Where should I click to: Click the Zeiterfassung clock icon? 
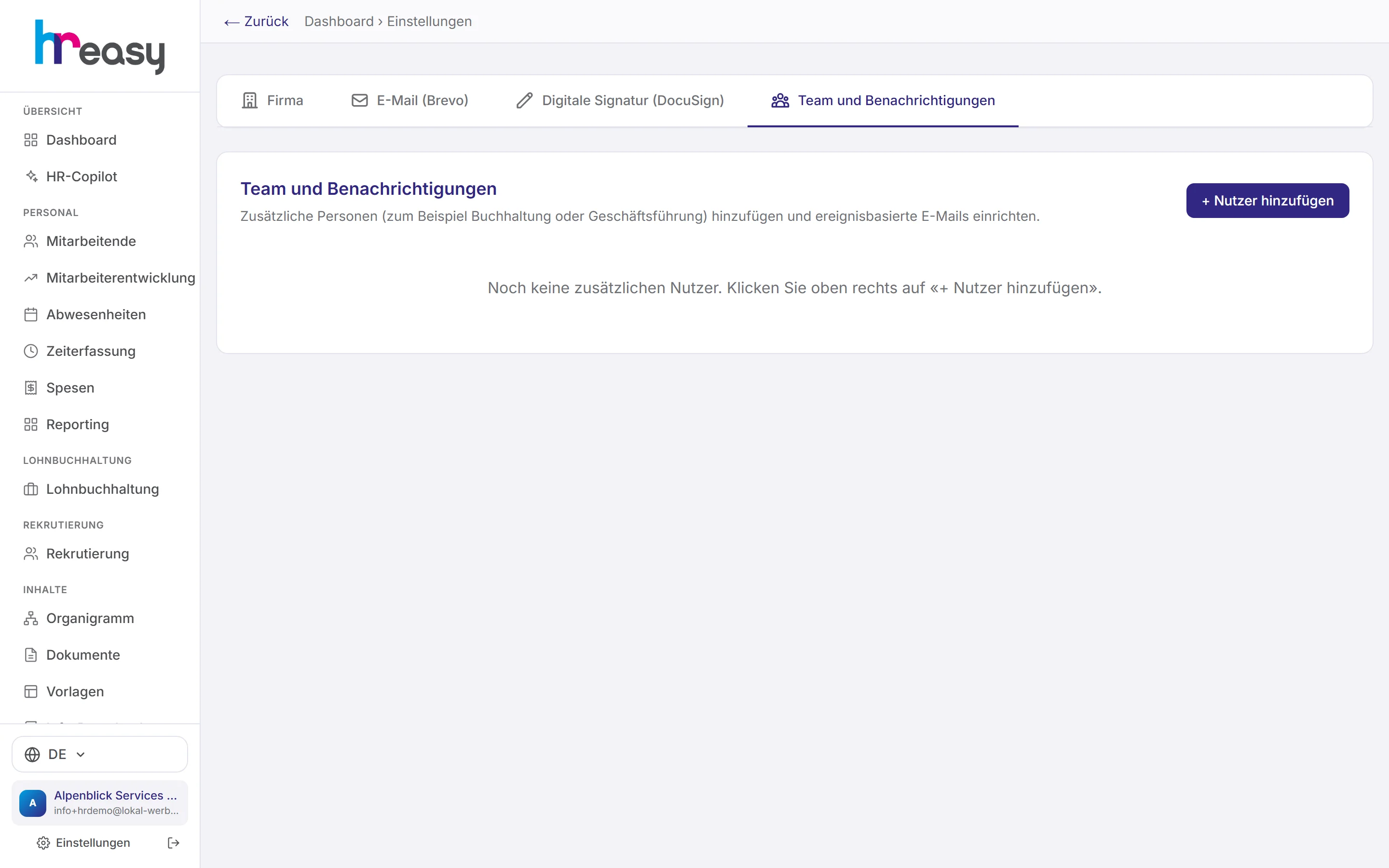coord(31,352)
